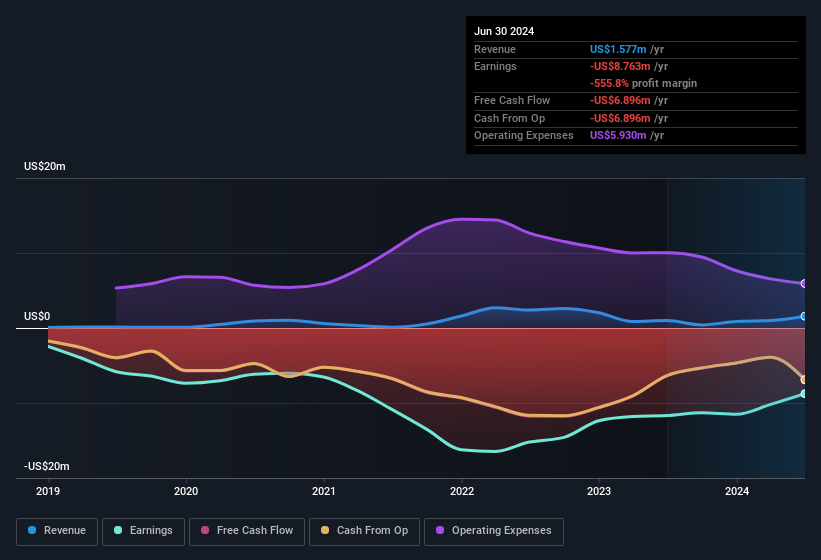Image resolution: width=821 pixels, height=560 pixels.
Task: Toggle the Operating Expenses legend button
Action: click(x=494, y=531)
